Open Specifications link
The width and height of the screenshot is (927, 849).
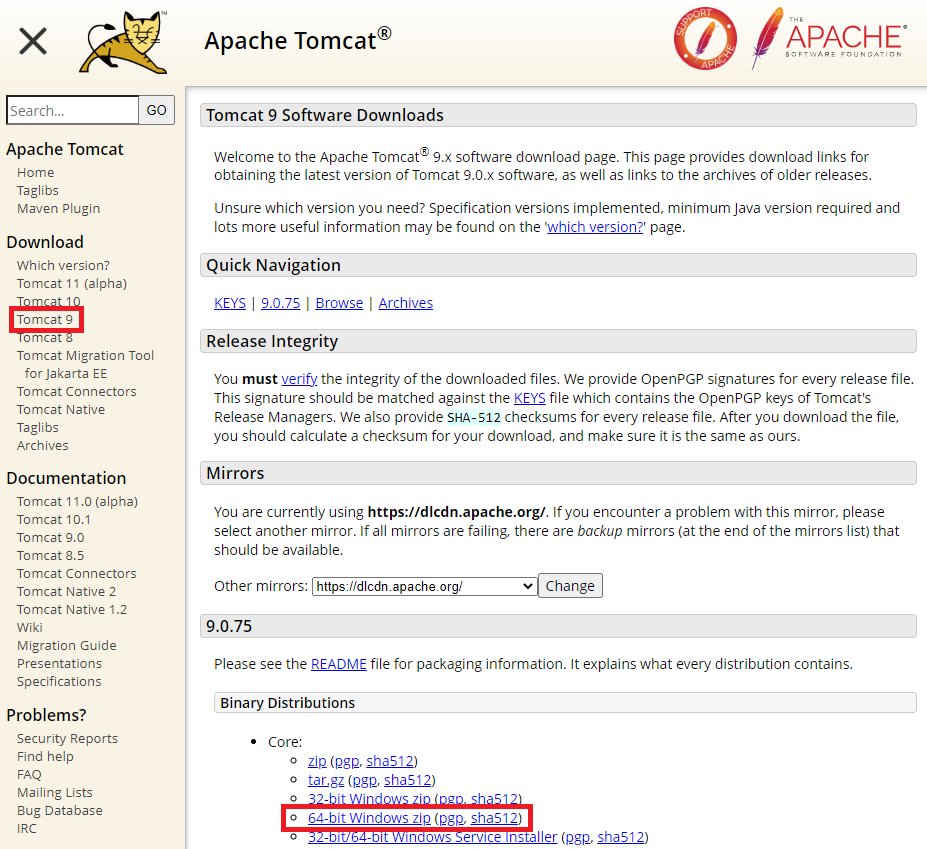(x=59, y=682)
